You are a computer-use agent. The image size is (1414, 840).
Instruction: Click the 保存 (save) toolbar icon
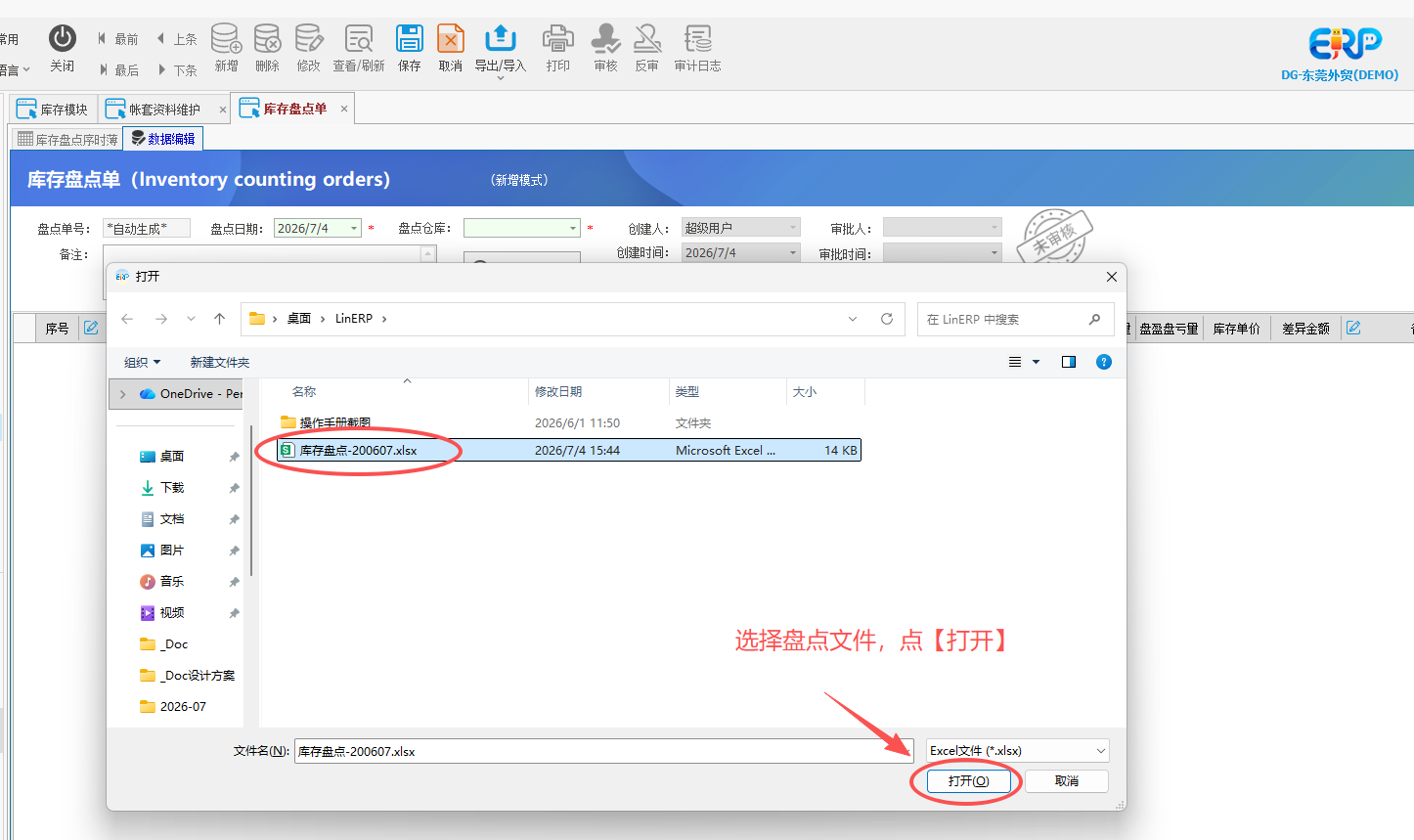pos(410,48)
